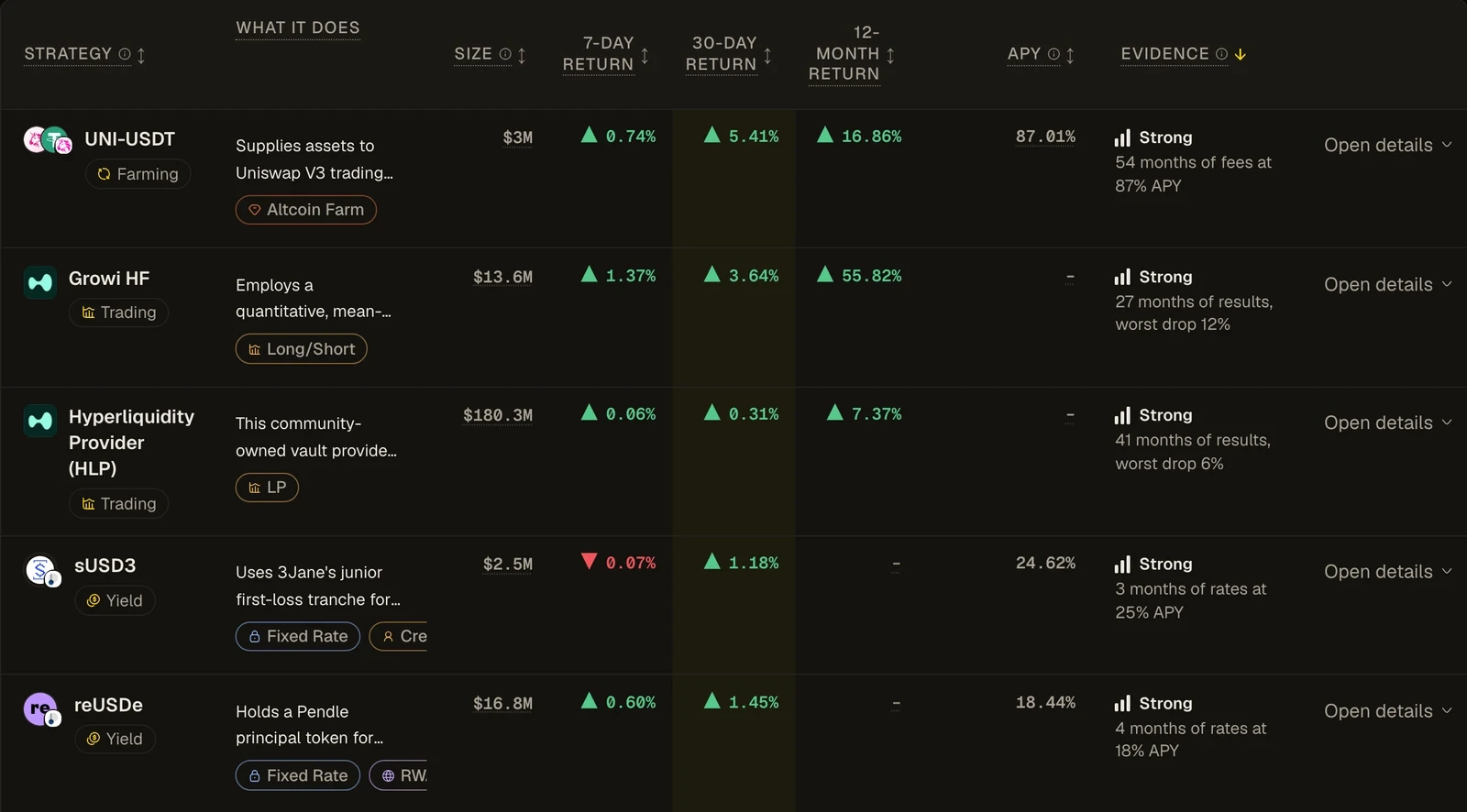Click the WHAT IT DOES column header
Viewport: 1467px width, 812px height.
(x=298, y=28)
